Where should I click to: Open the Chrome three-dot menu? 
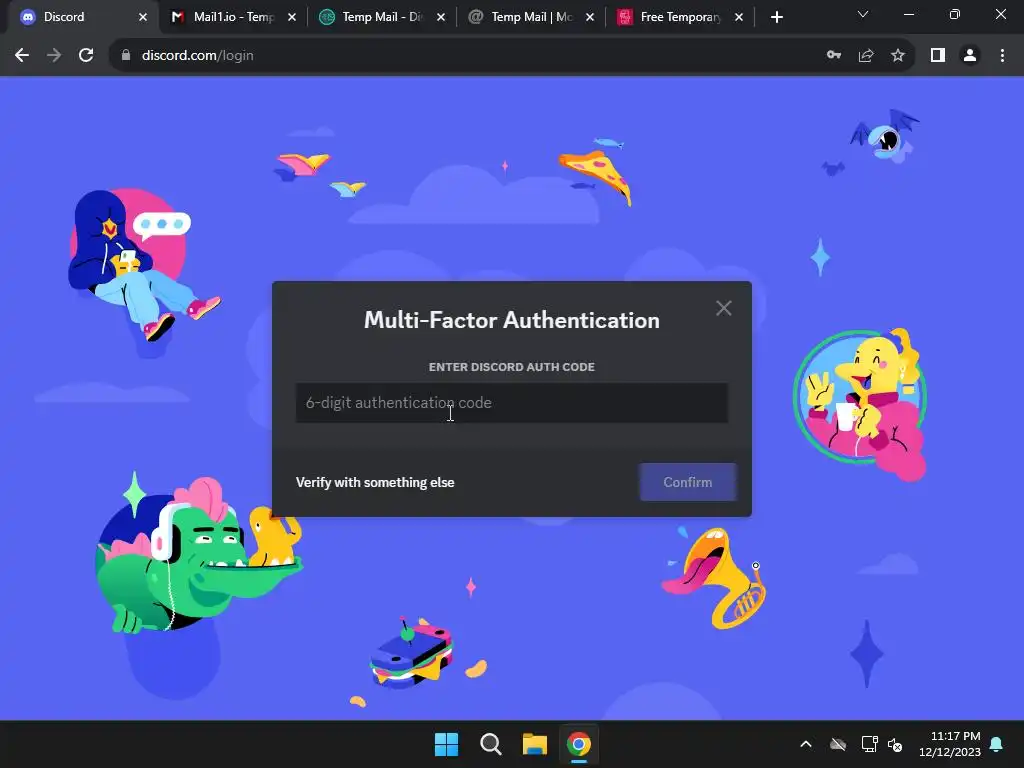tap(1002, 56)
